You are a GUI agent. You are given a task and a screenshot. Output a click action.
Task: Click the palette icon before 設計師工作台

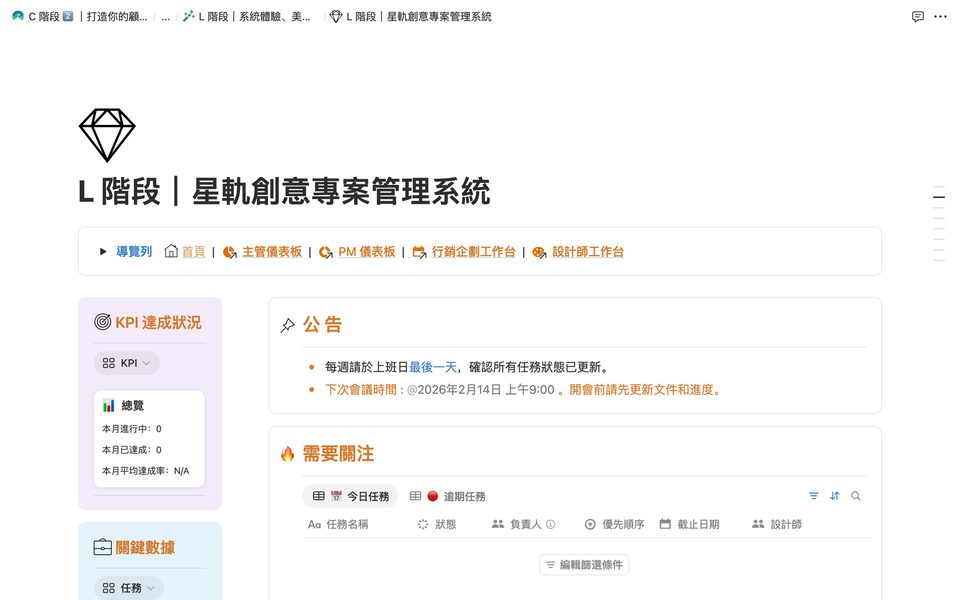coord(539,252)
